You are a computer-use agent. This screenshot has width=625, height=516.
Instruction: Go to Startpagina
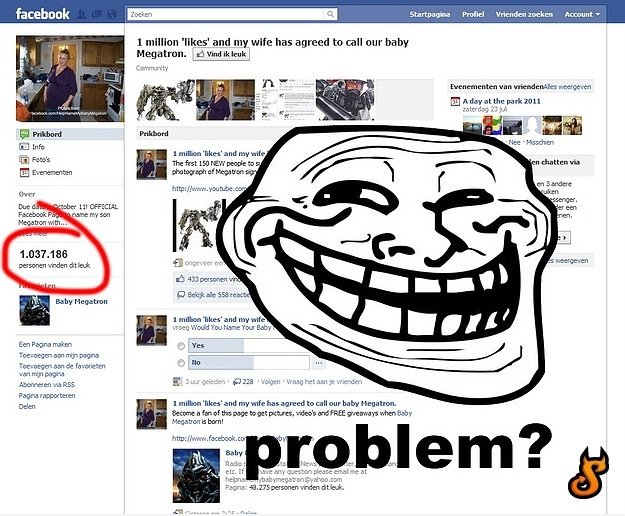tap(430, 14)
